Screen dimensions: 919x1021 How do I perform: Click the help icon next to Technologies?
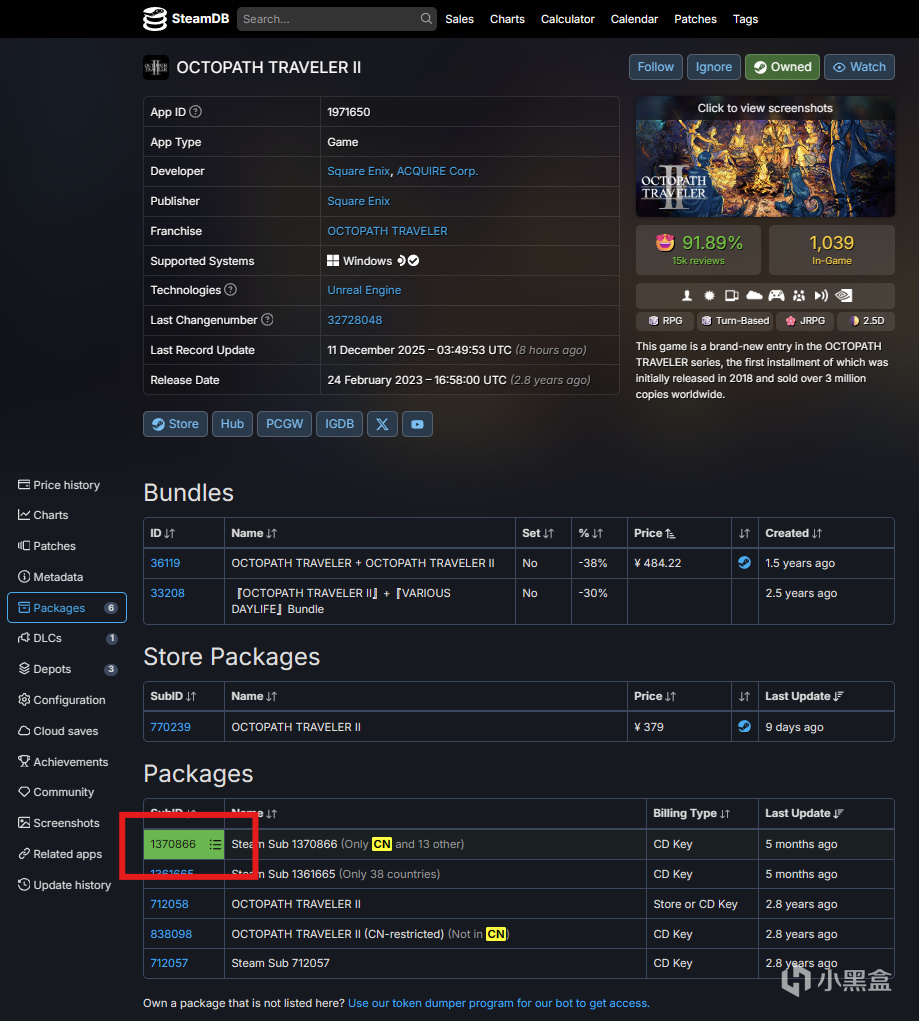231,290
